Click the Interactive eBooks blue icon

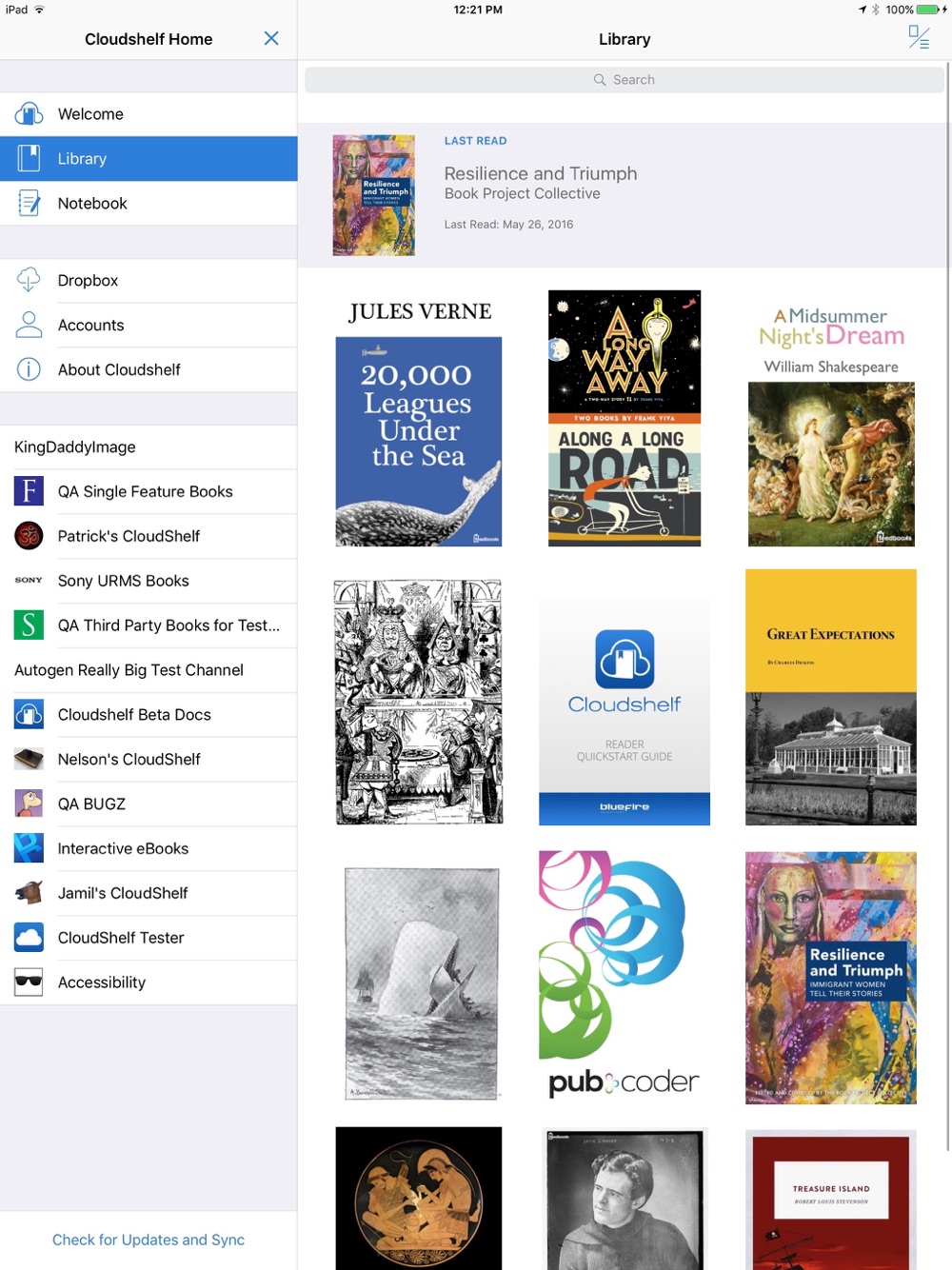pos(29,848)
